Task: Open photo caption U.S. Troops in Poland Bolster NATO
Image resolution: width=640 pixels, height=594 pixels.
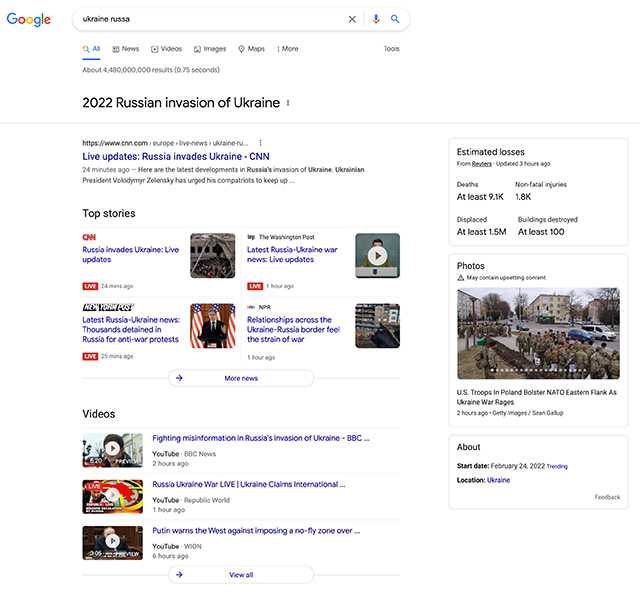Action: click(x=536, y=397)
